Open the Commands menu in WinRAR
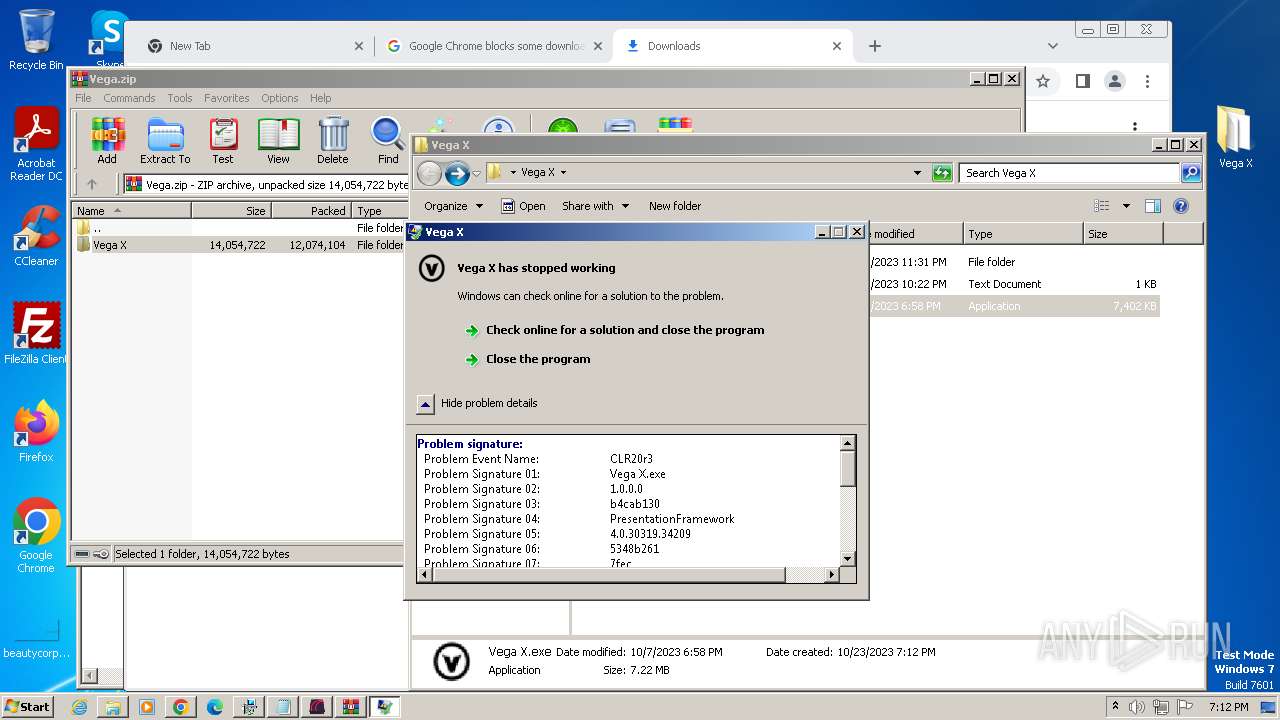This screenshot has height=720, width=1280. pos(129,98)
